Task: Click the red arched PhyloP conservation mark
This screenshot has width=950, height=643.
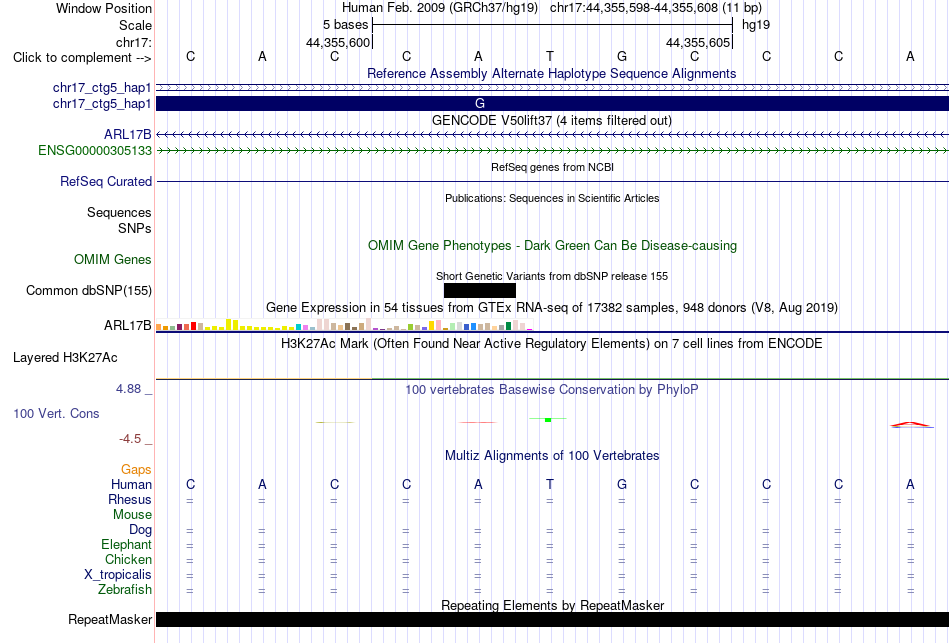Action: coord(911,425)
